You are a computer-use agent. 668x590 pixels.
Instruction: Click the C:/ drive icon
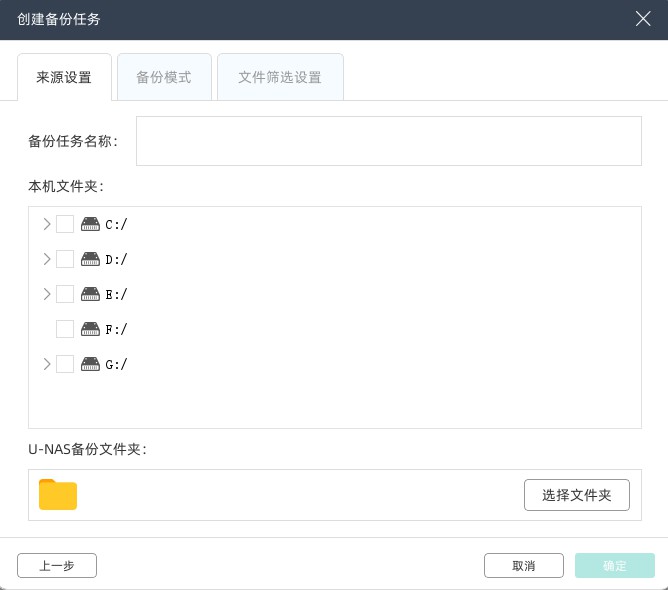click(x=90, y=224)
